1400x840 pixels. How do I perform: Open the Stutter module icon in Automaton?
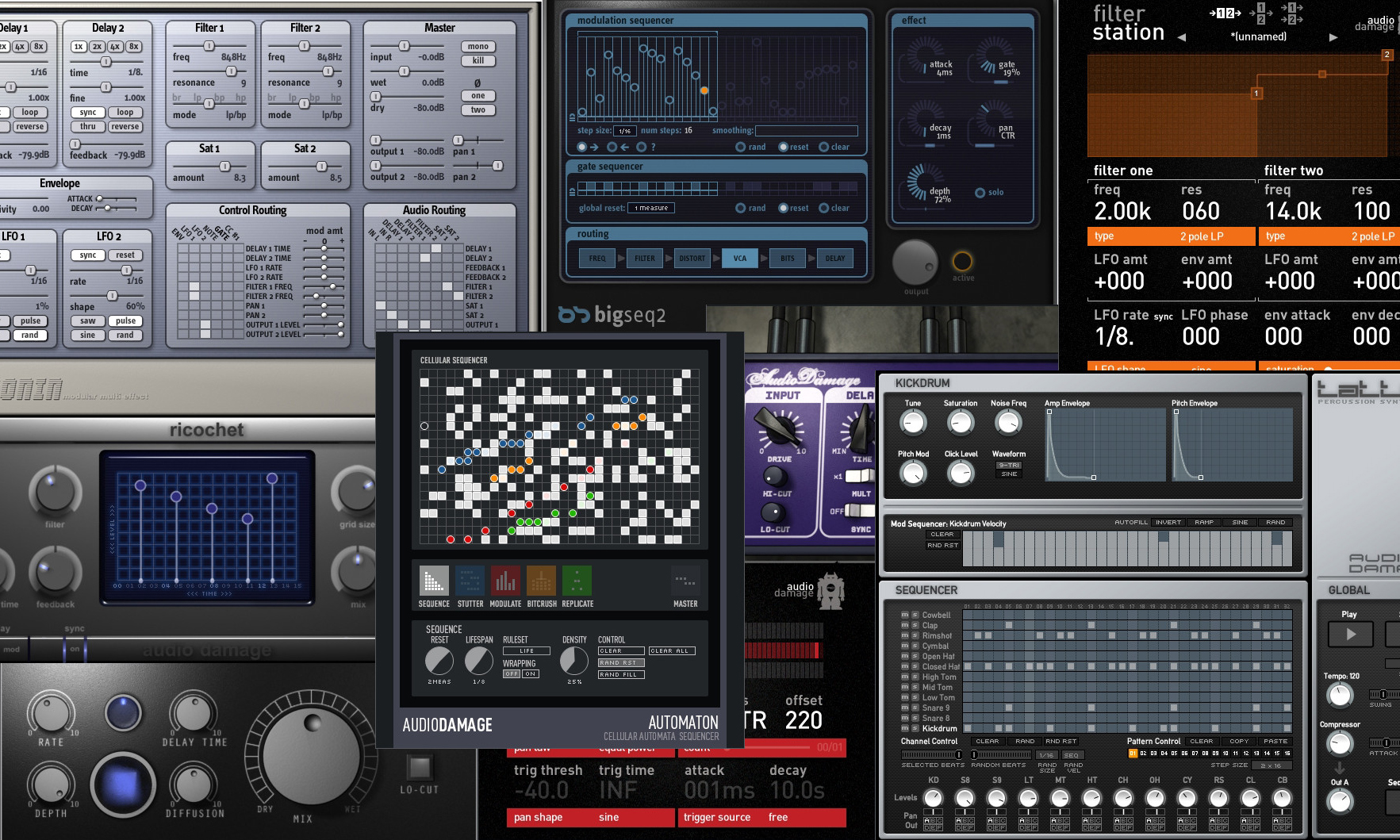point(470,581)
